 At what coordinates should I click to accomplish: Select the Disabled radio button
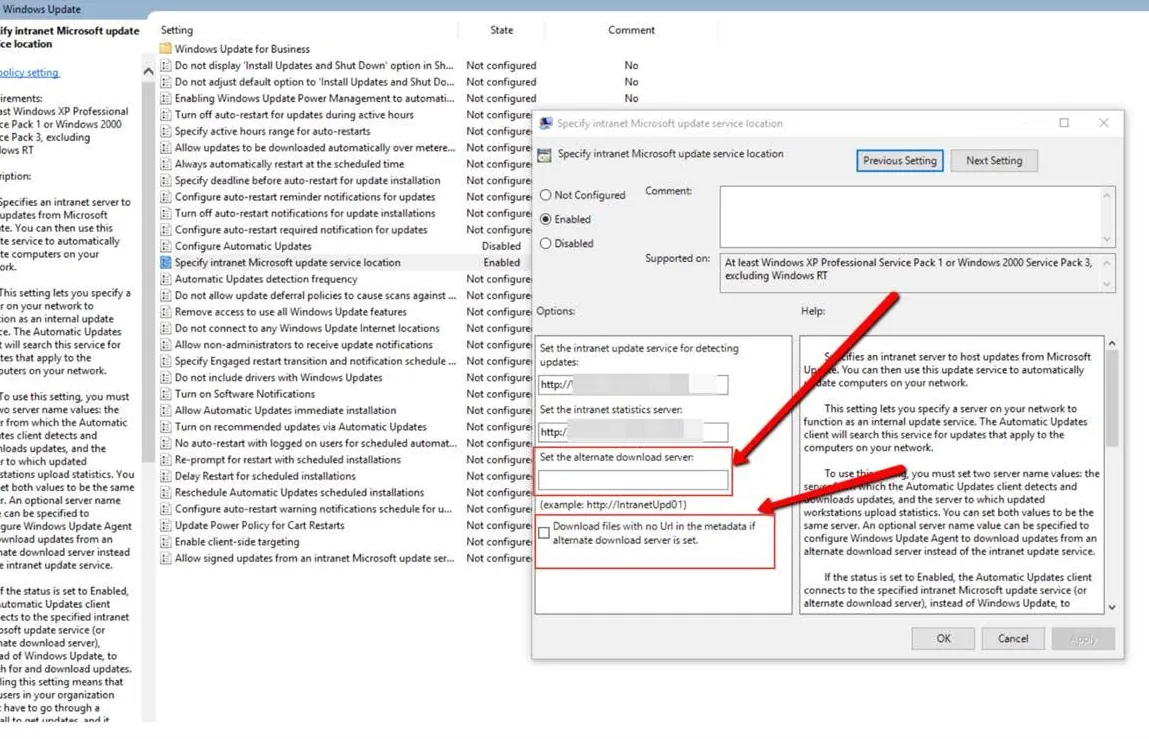[x=546, y=244]
